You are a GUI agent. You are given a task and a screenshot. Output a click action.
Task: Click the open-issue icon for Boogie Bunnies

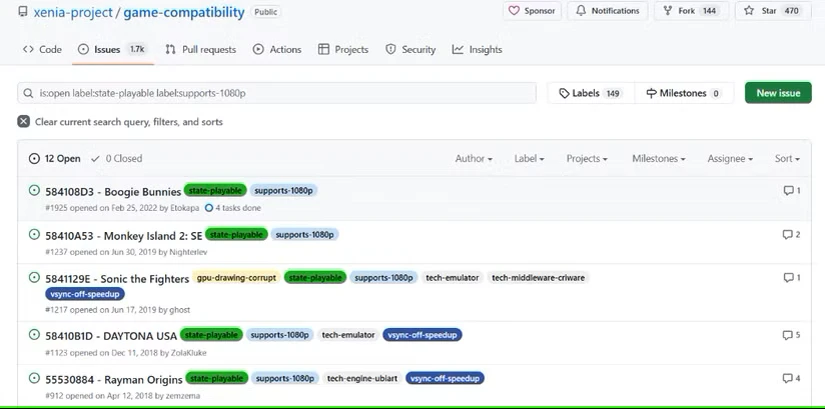(x=34, y=190)
